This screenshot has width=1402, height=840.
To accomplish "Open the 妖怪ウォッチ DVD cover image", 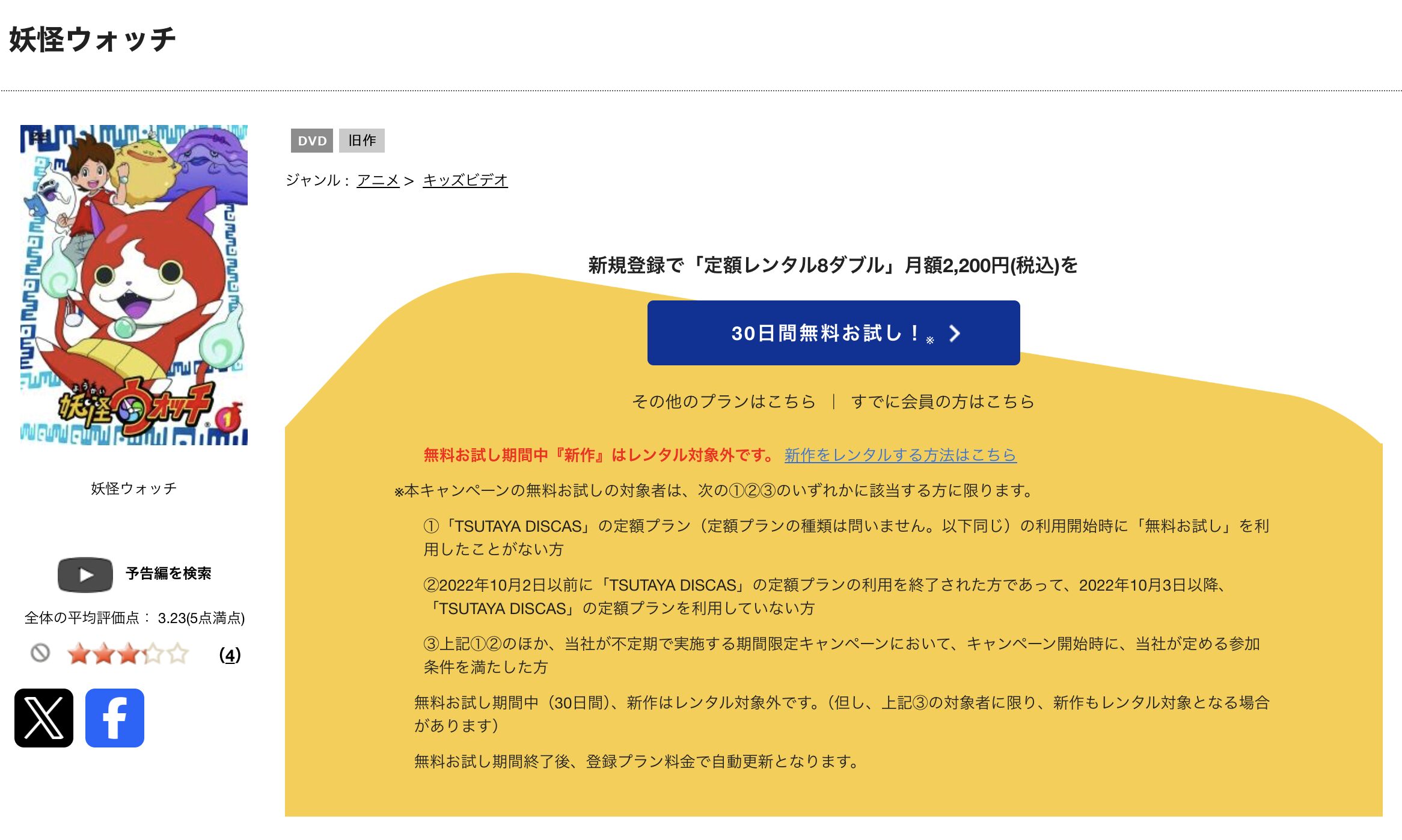I will tap(134, 285).
